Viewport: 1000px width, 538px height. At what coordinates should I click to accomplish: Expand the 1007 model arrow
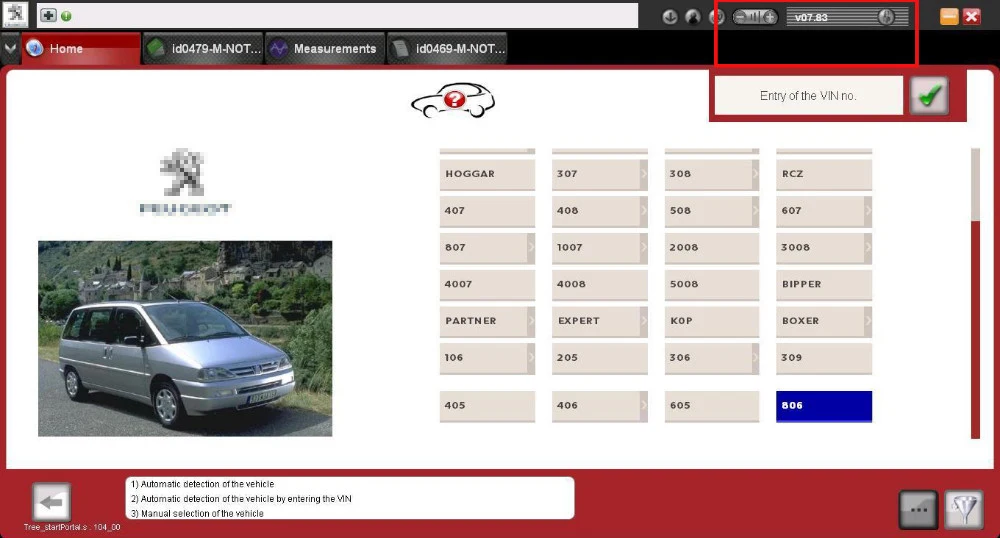point(643,248)
